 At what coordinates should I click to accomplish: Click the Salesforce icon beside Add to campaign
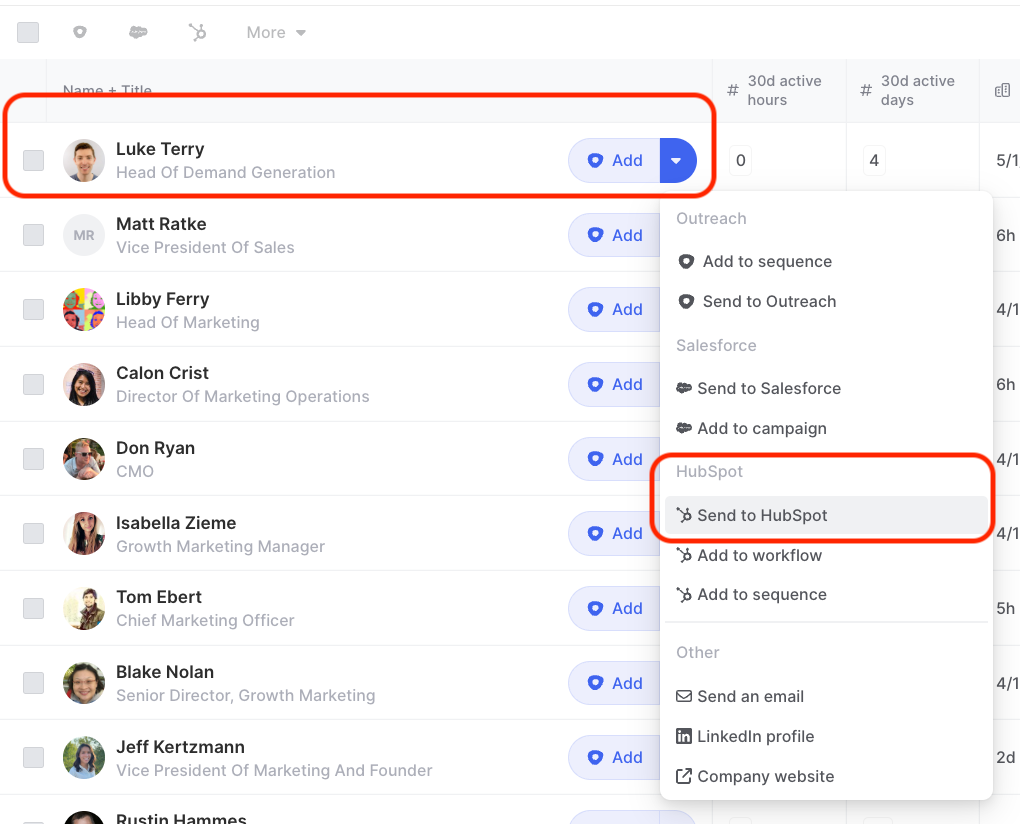684,428
